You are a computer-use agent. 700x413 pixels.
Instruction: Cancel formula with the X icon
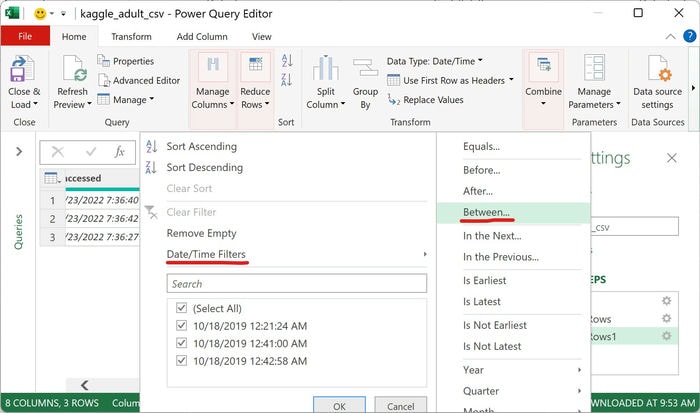58,152
